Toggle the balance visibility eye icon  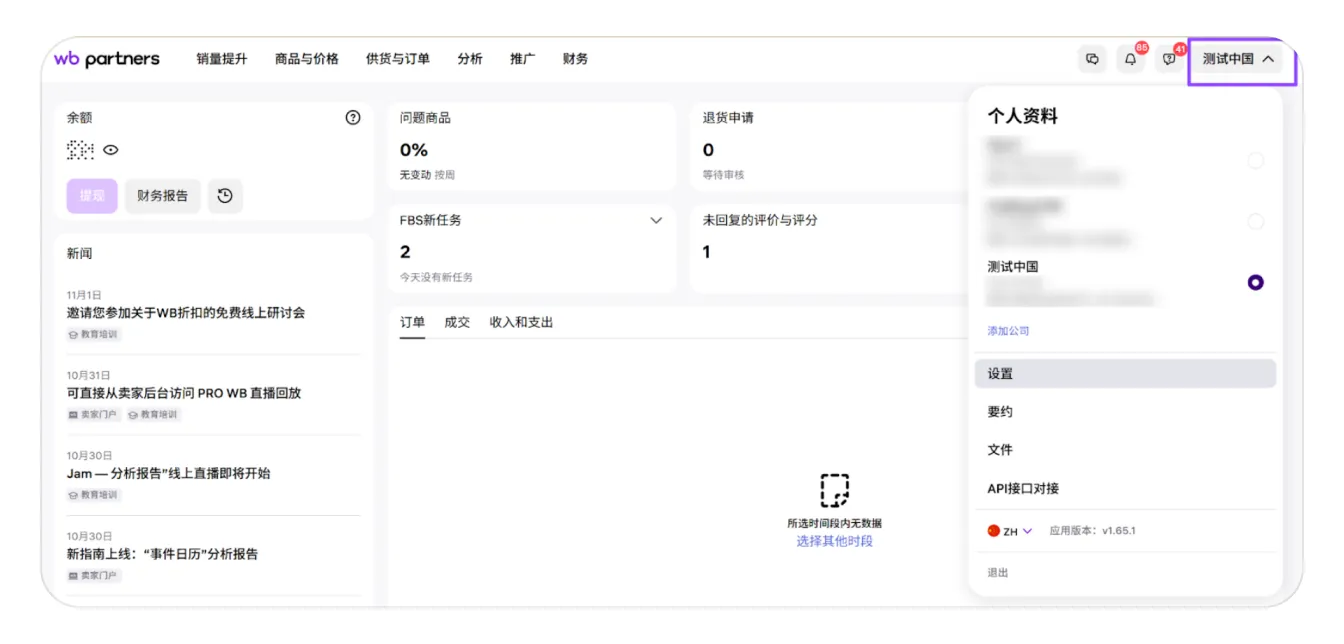(111, 150)
